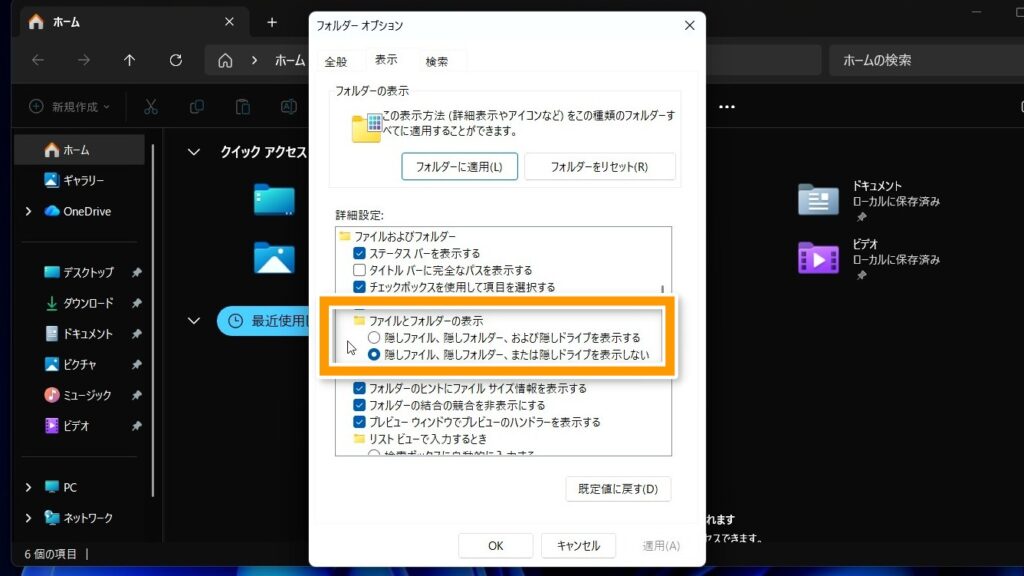
Task: Click the paste clipboard icon
Action: [x=242, y=107]
